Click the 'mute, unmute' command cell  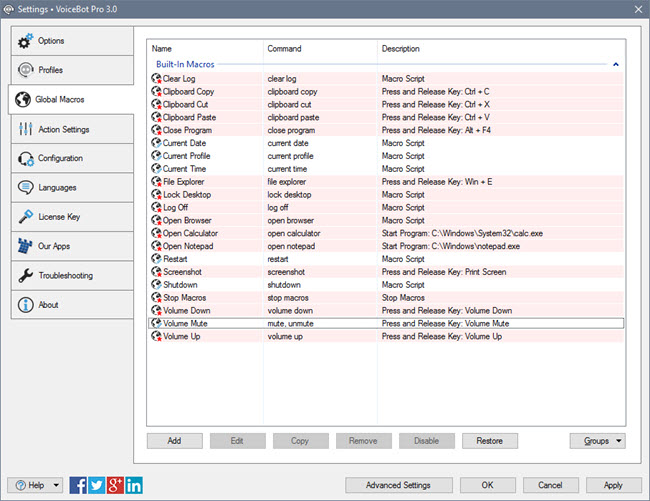coord(291,323)
